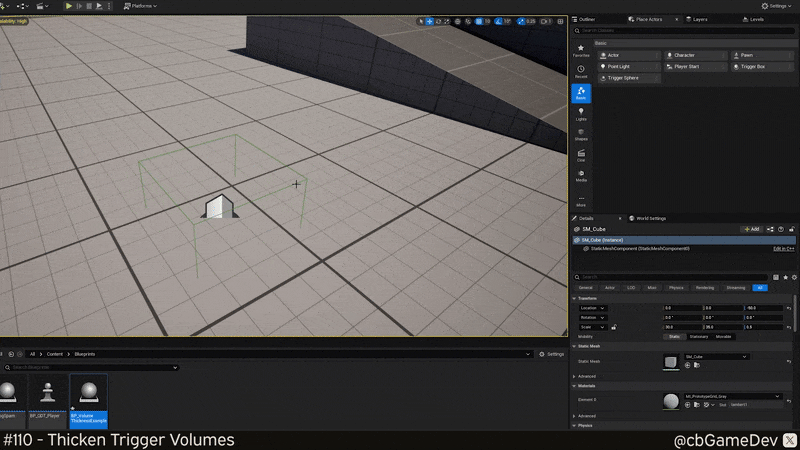Toggle the Details panel lock icon

point(791,229)
